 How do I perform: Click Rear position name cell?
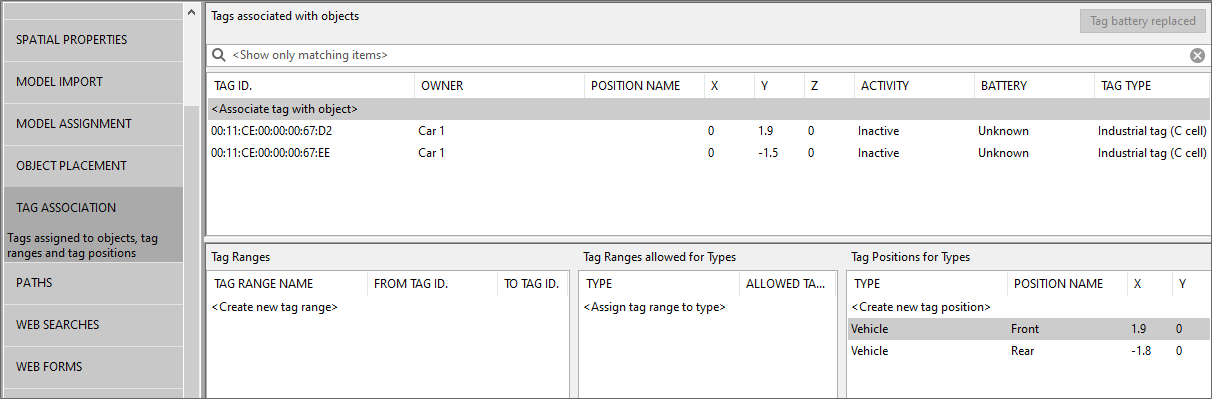tap(1023, 351)
